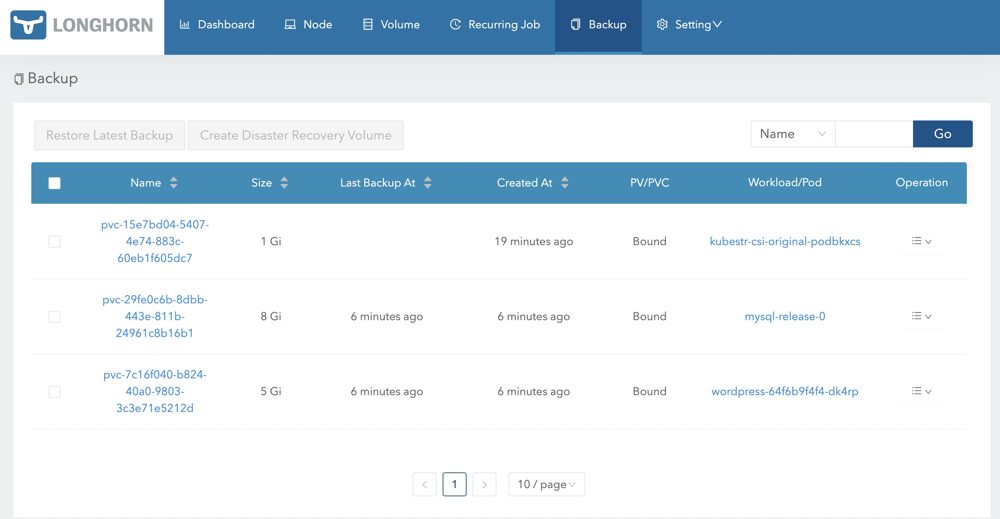Click the 5 Gi size cell

[271, 391]
